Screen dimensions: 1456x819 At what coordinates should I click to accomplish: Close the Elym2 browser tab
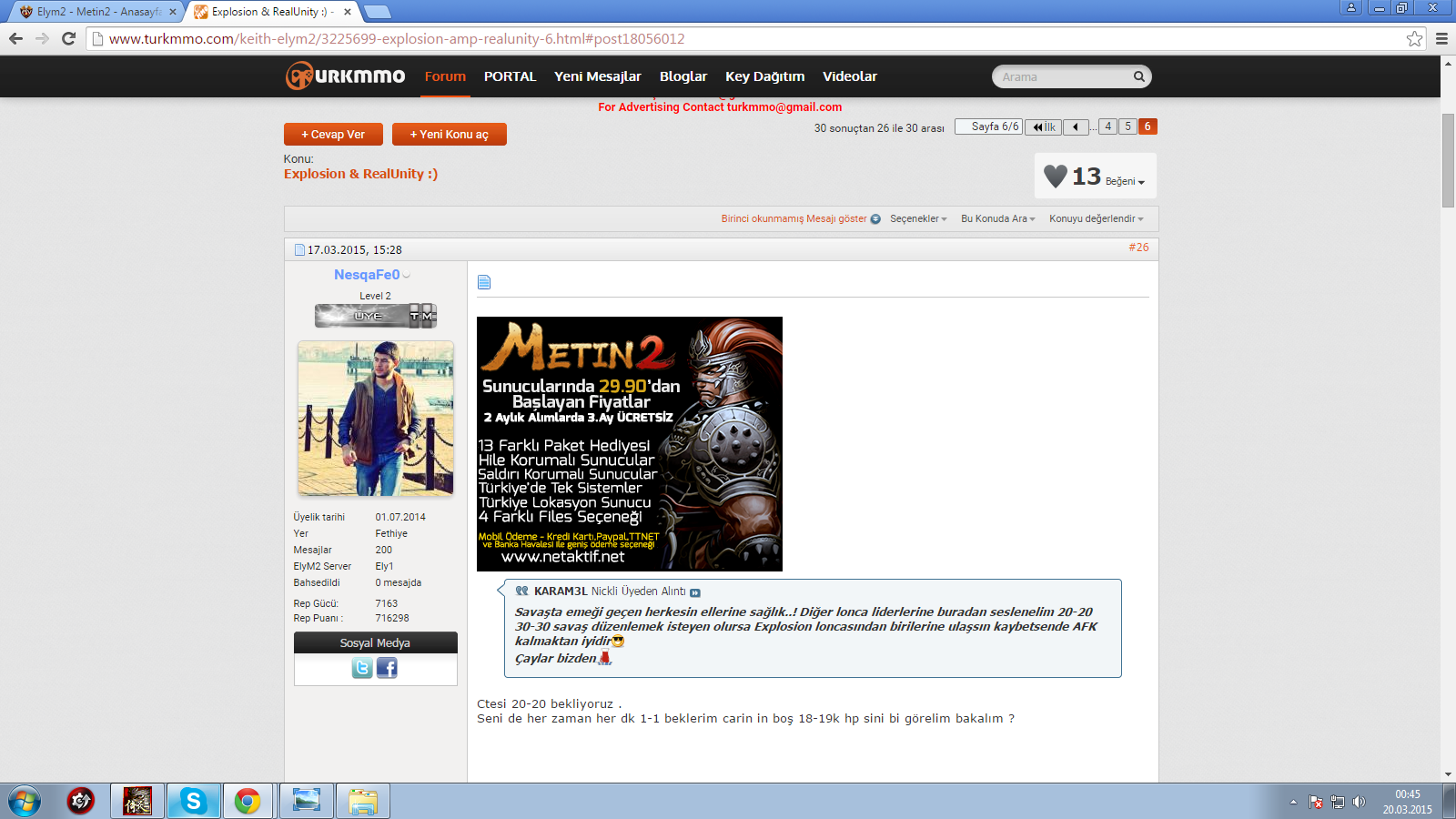pyautogui.click(x=173, y=12)
